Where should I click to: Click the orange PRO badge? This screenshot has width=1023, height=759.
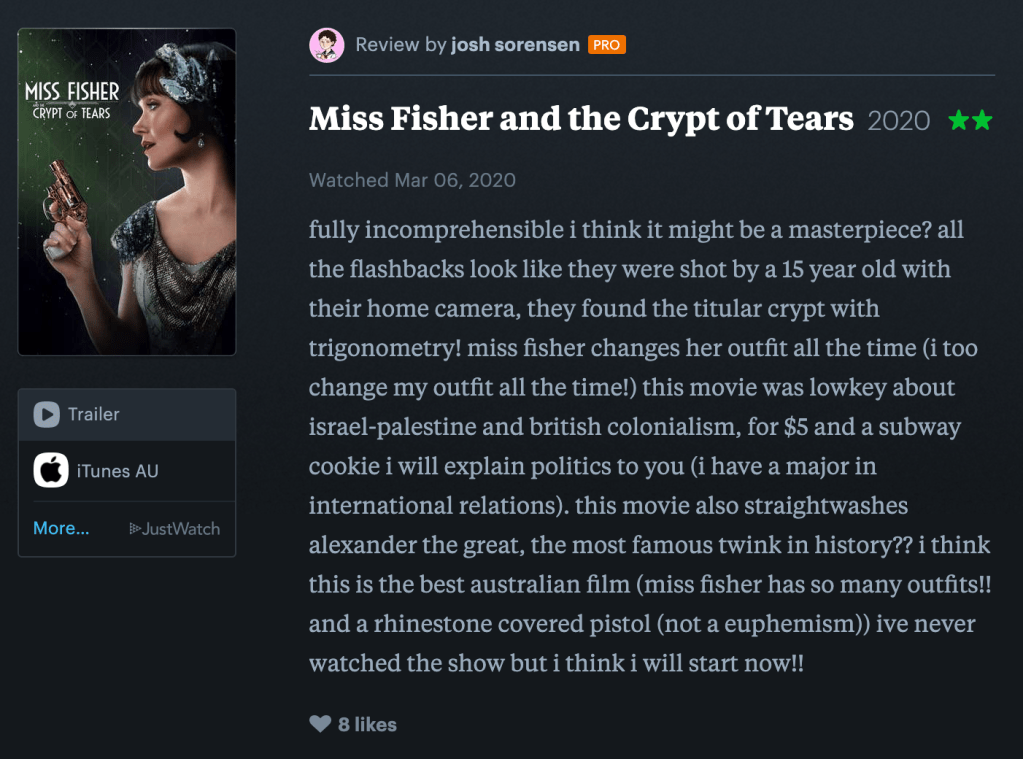coord(606,45)
